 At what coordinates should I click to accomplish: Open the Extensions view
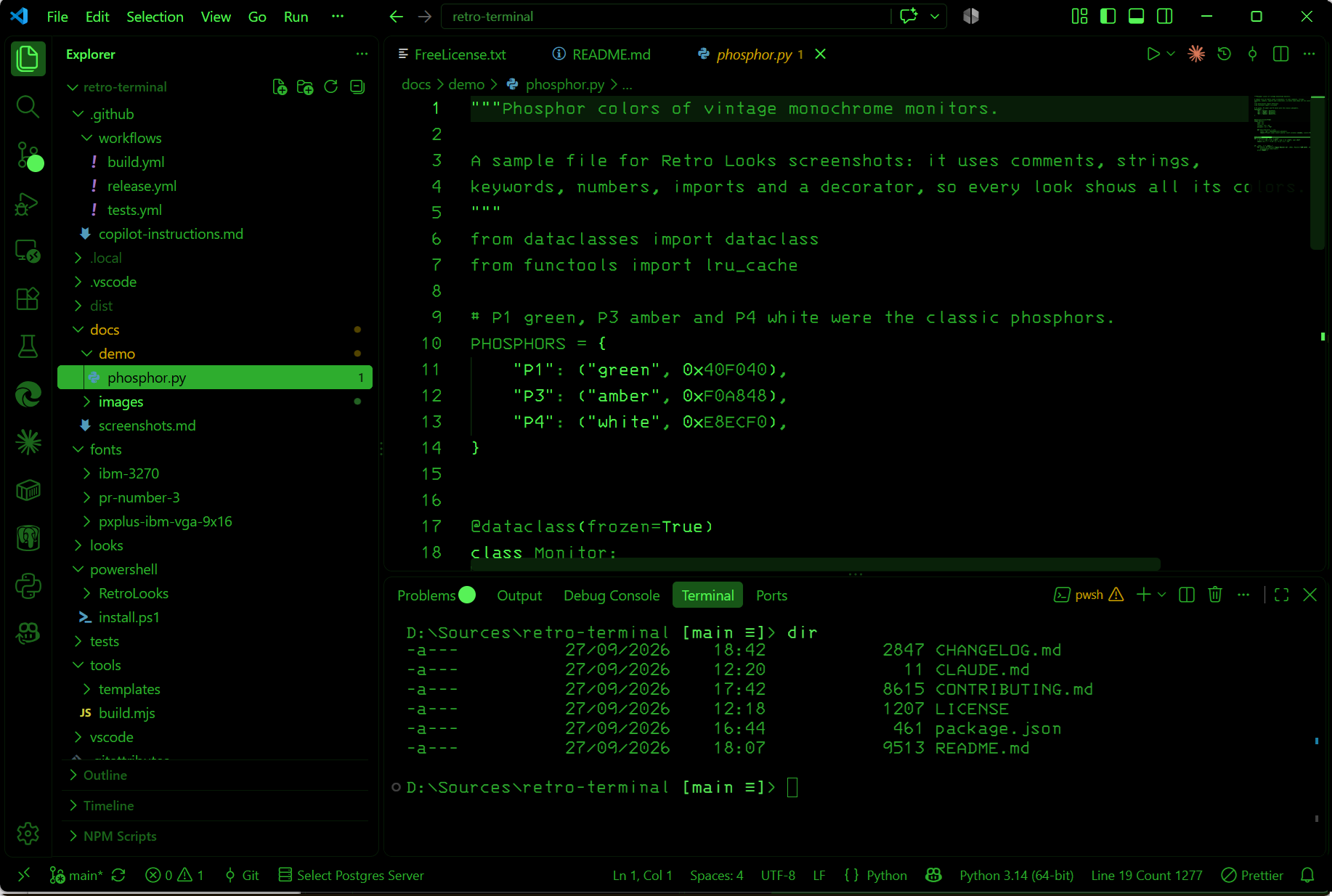coord(28,298)
